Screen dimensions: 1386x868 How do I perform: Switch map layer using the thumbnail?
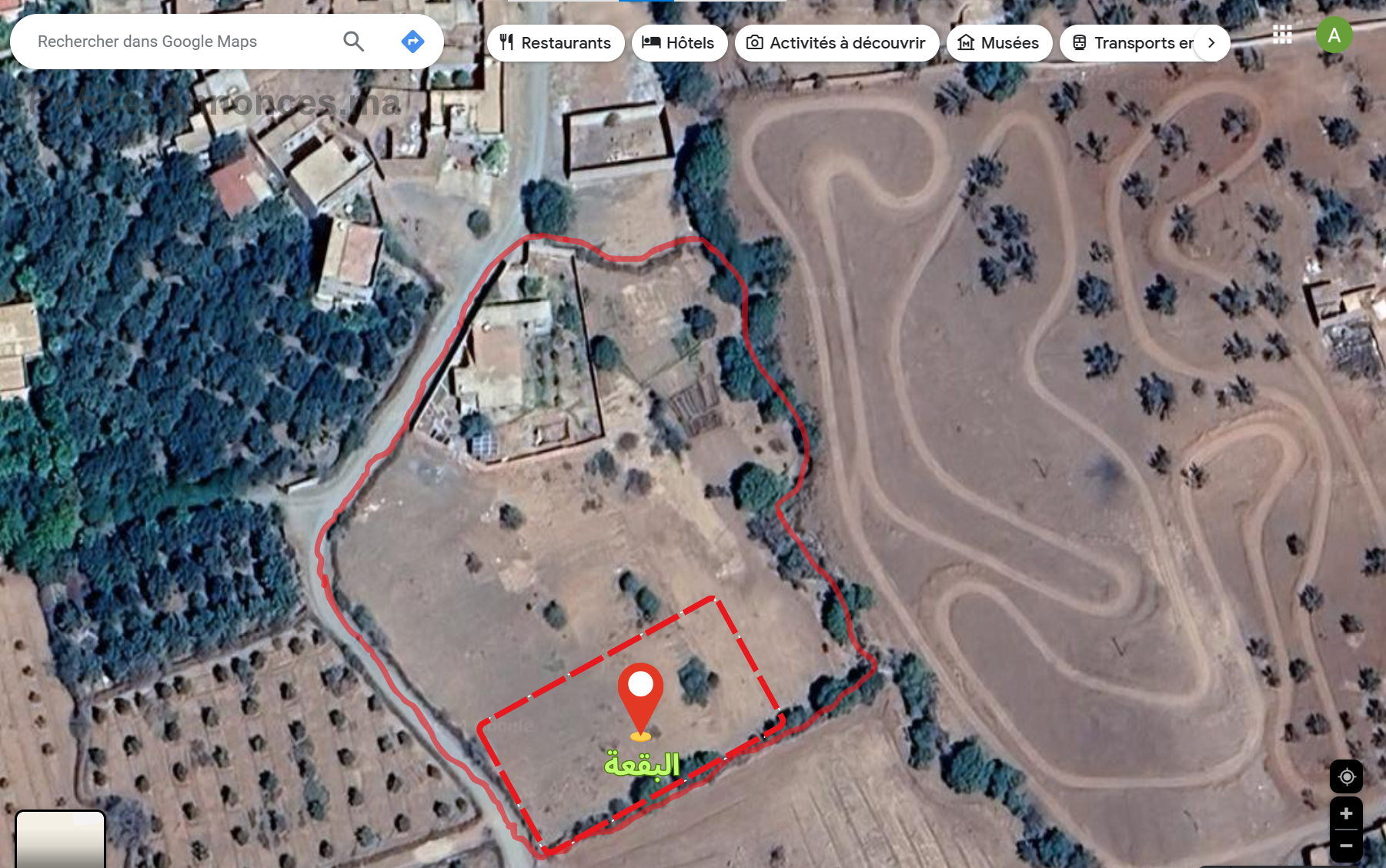click(60, 839)
